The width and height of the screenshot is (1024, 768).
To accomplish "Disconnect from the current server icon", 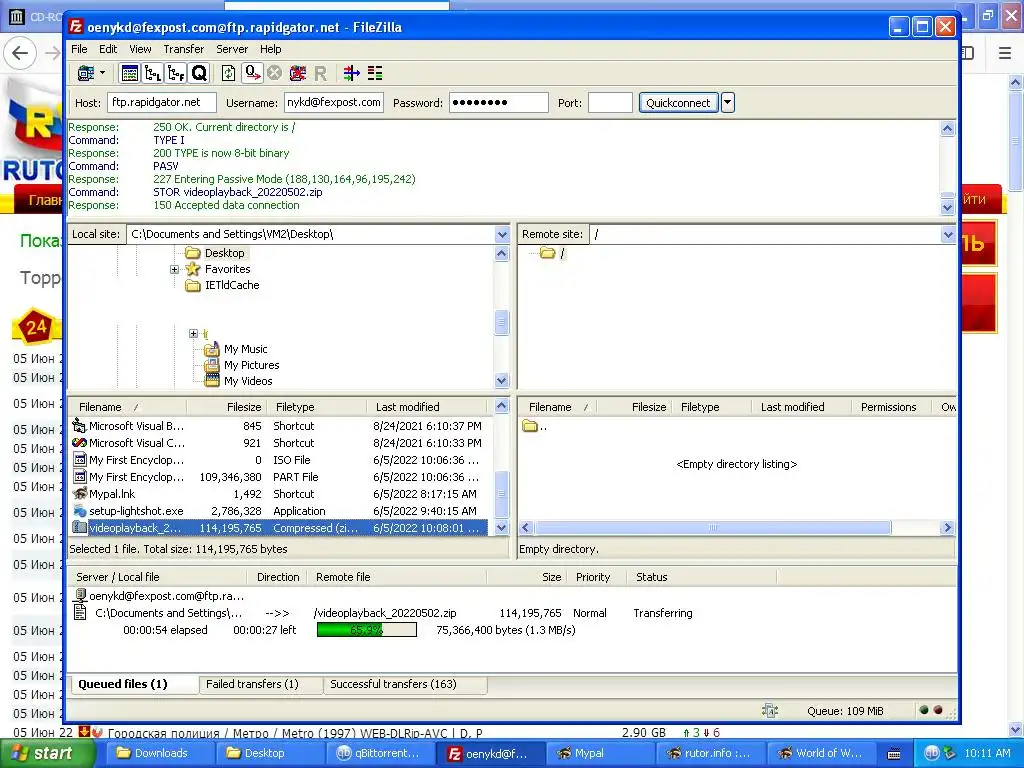I will 298,73.
